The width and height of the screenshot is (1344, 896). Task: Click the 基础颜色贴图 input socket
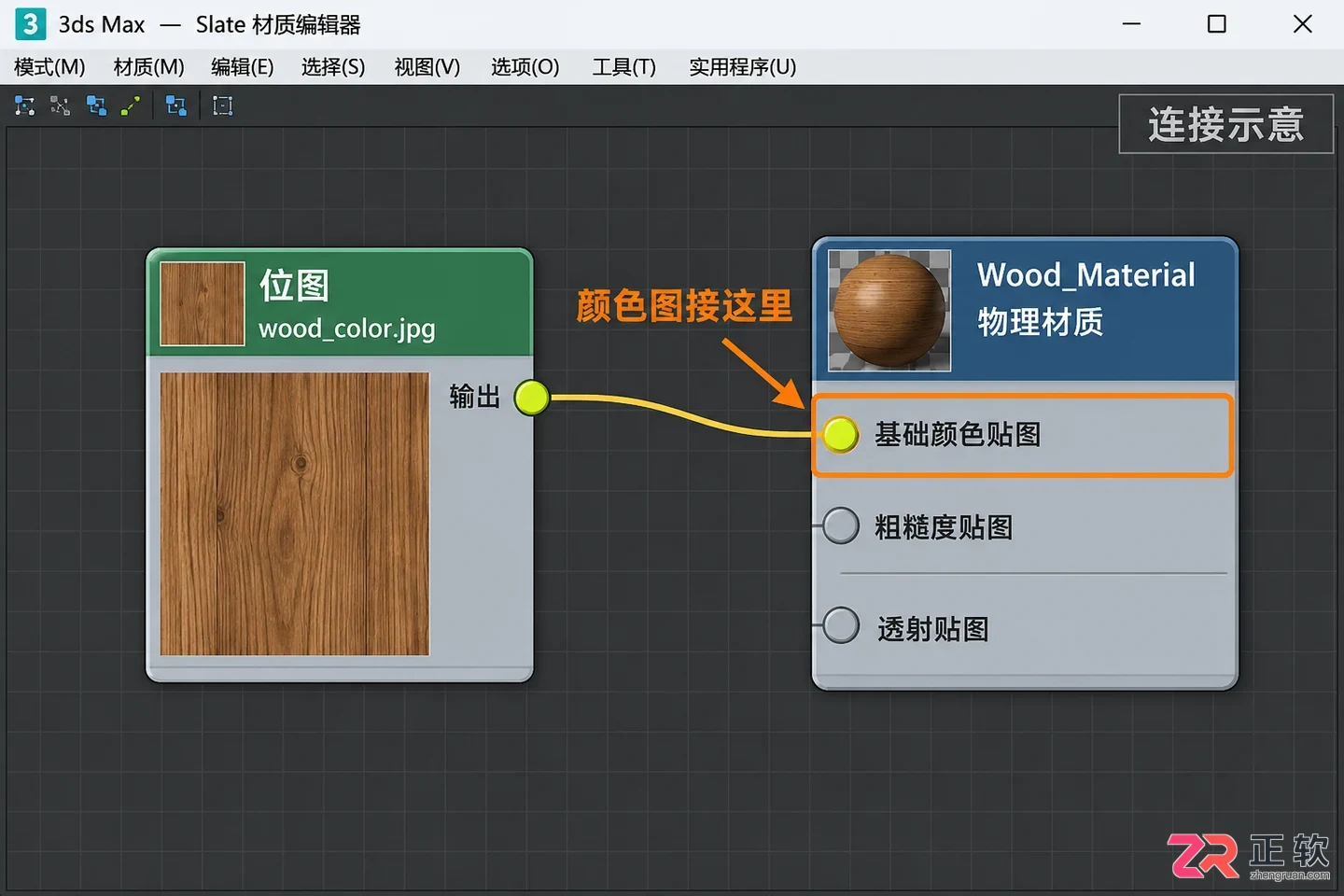pyautogui.click(x=840, y=434)
